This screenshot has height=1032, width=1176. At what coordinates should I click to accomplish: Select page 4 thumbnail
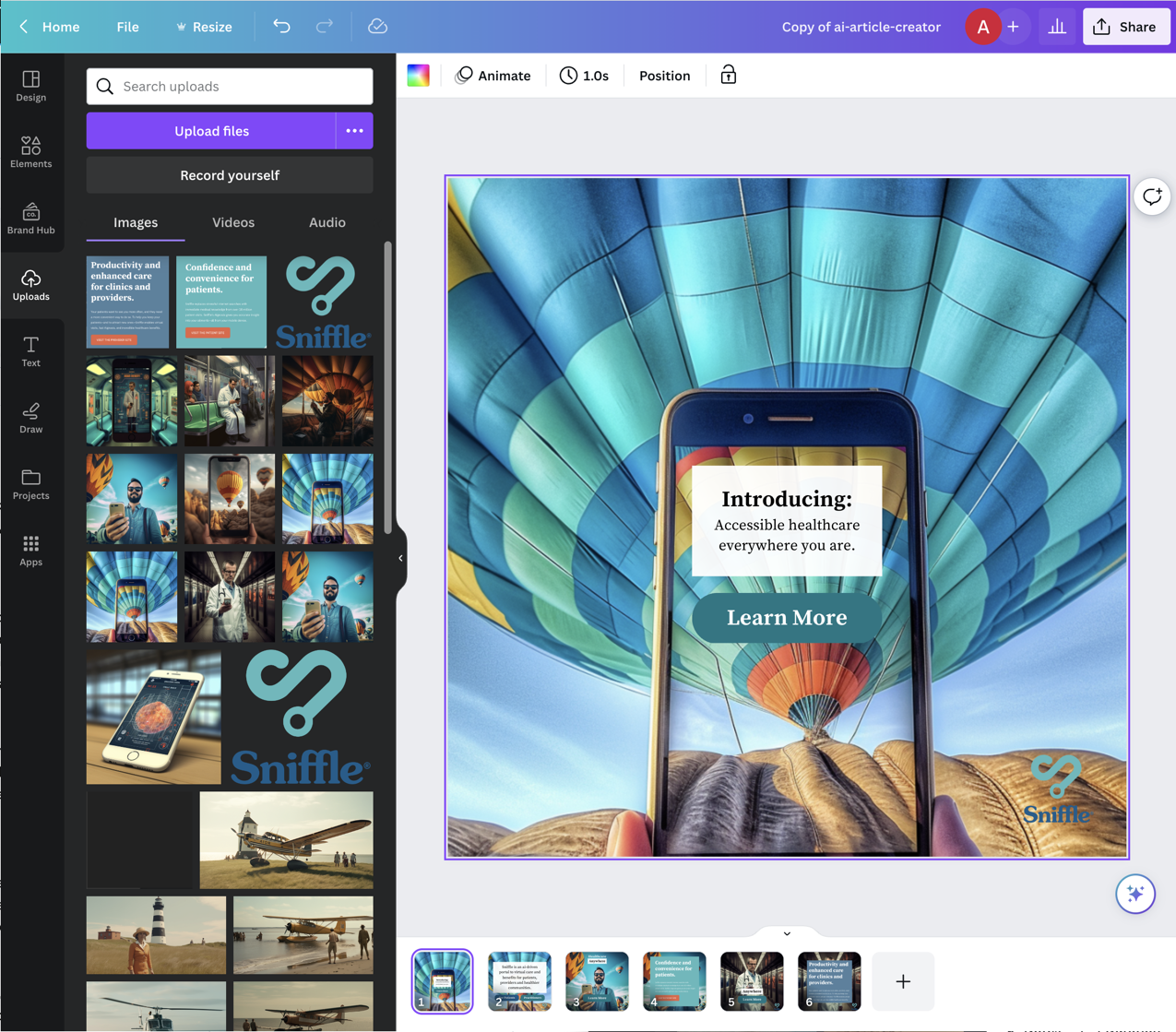click(674, 981)
